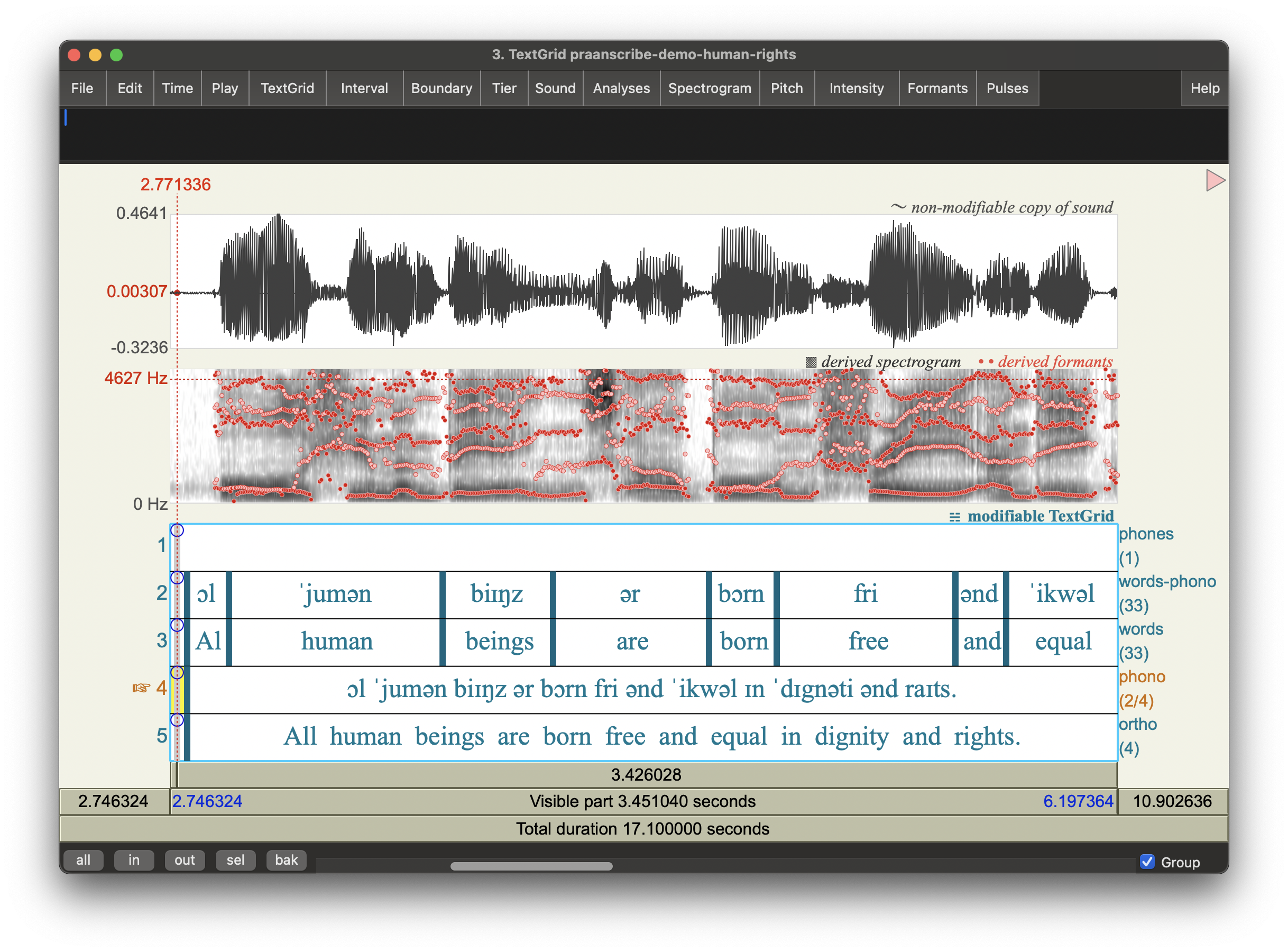The image size is (1288, 952).
Task: Click boundary circle handle on phones tier
Action: click(177, 530)
